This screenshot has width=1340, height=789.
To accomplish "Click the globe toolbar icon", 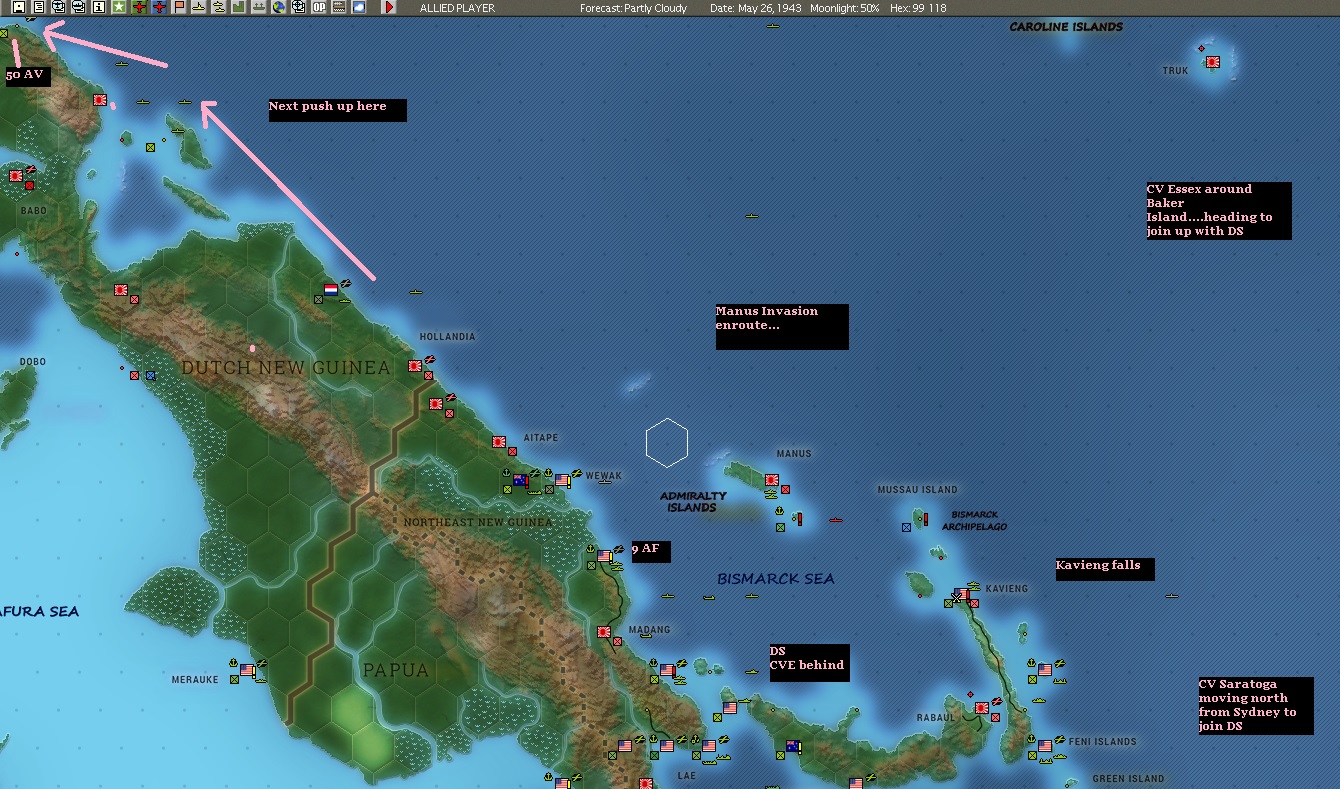I will pyautogui.click(x=278, y=7).
